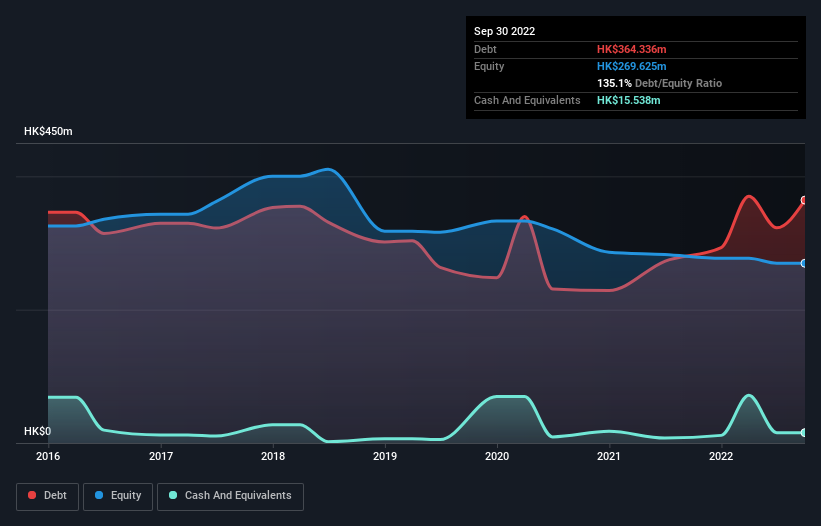Image resolution: width=821 pixels, height=526 pixels.
Task: Click the 2016 x-axis label
Action: pyautogui.click(x=48, y=456)
